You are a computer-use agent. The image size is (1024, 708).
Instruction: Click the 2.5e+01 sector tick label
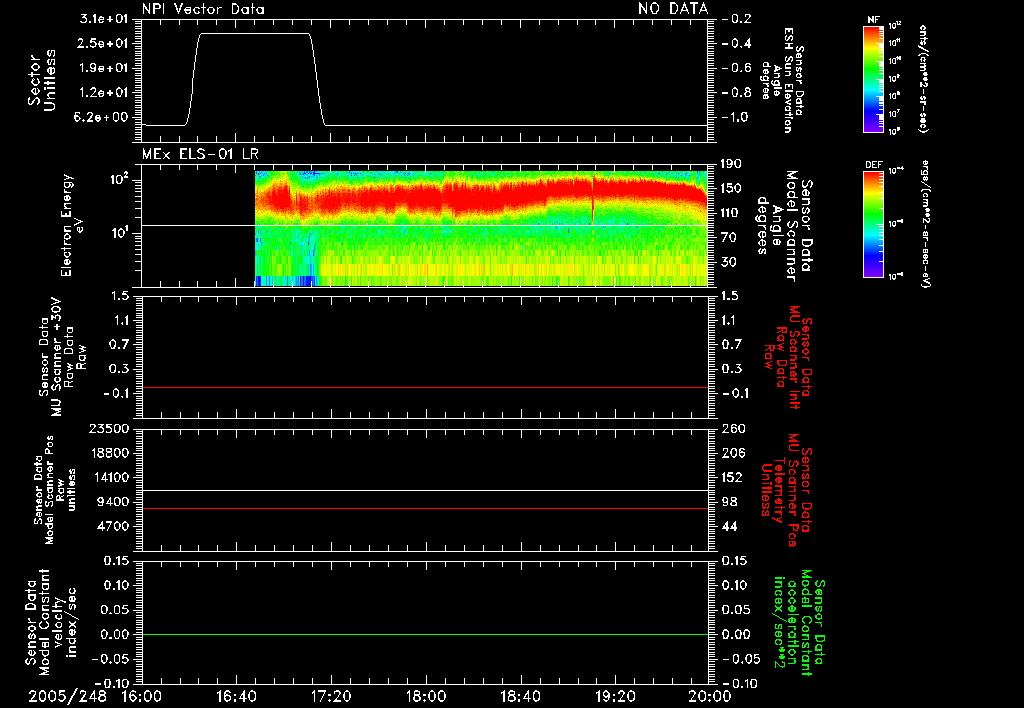103,43
